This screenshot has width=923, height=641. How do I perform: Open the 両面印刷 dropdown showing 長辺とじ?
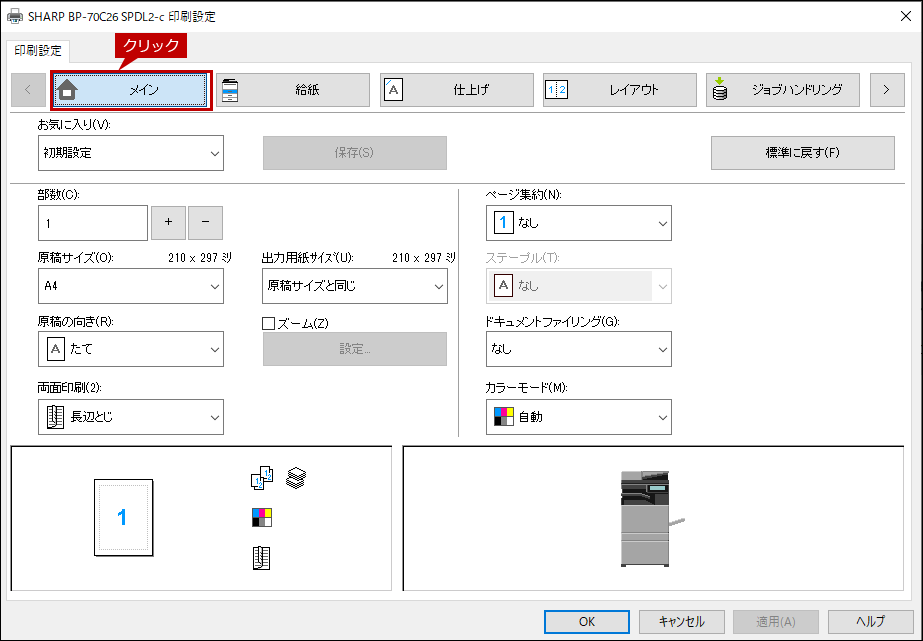tap(131, 417)
